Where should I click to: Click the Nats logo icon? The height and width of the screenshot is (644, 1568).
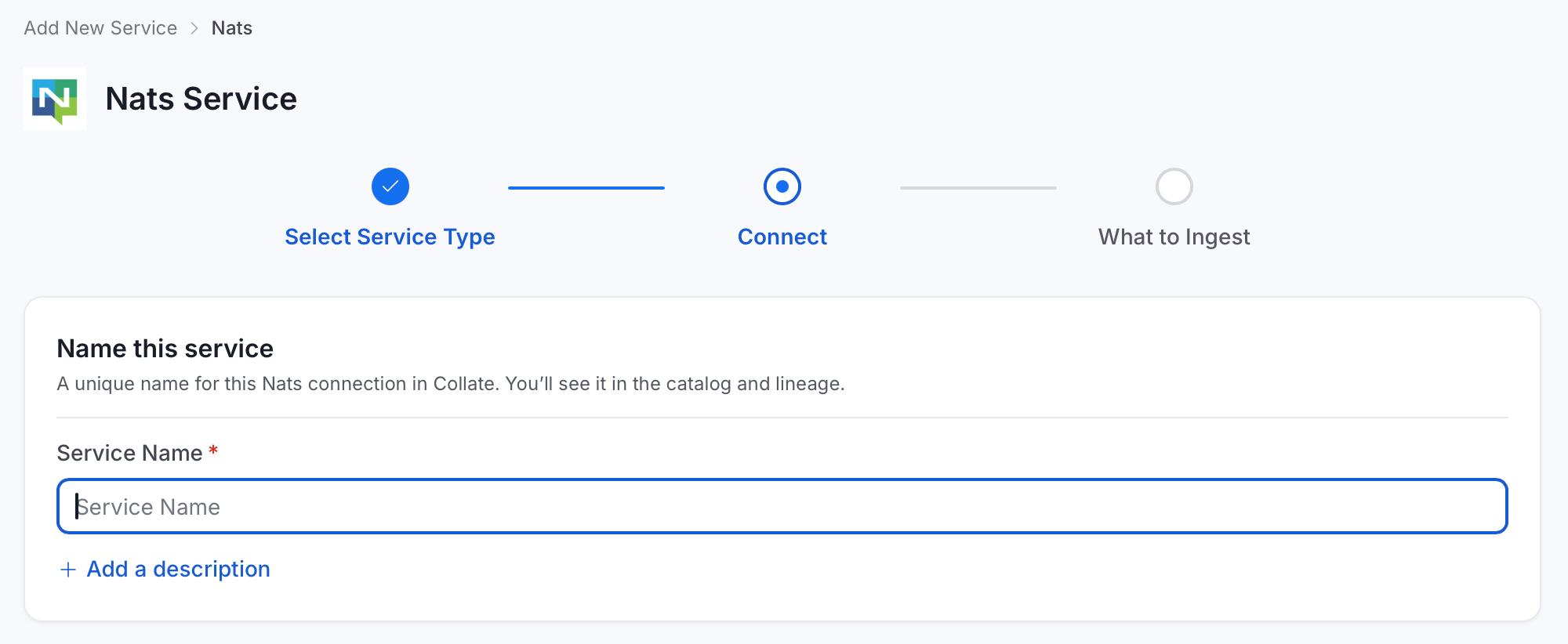point(55,99)
